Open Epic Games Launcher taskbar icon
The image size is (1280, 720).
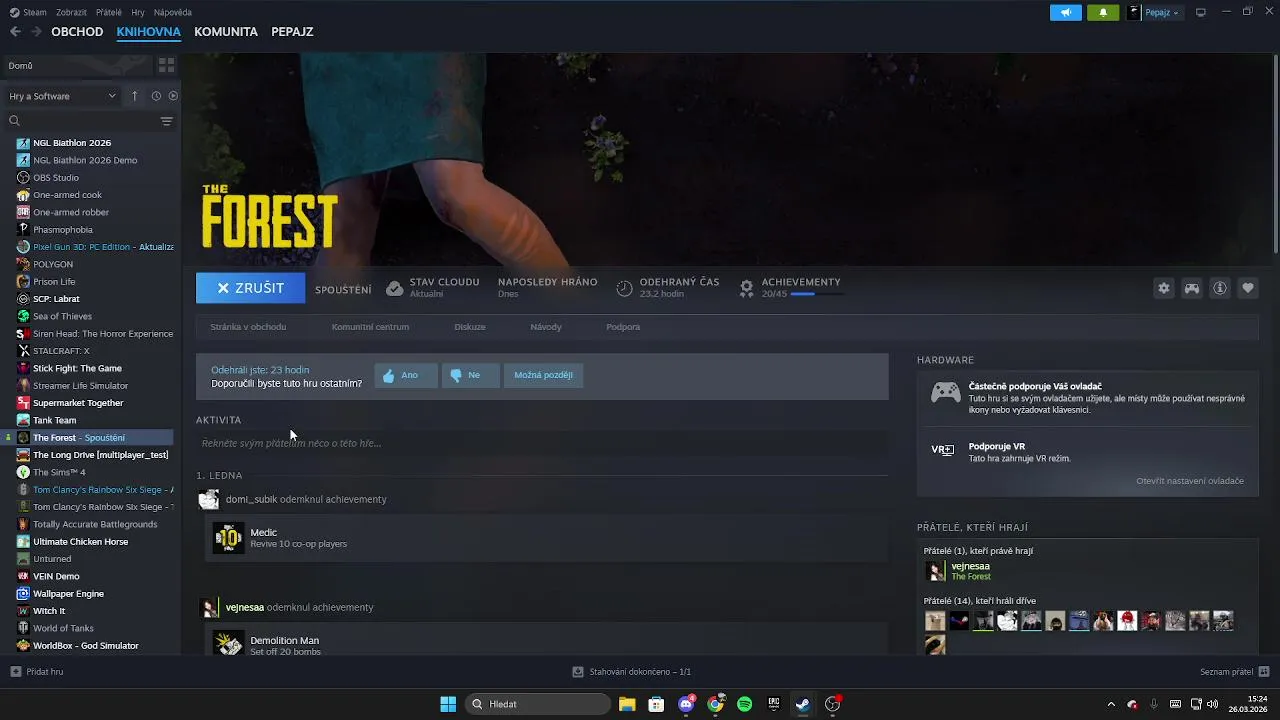(774, 704)
